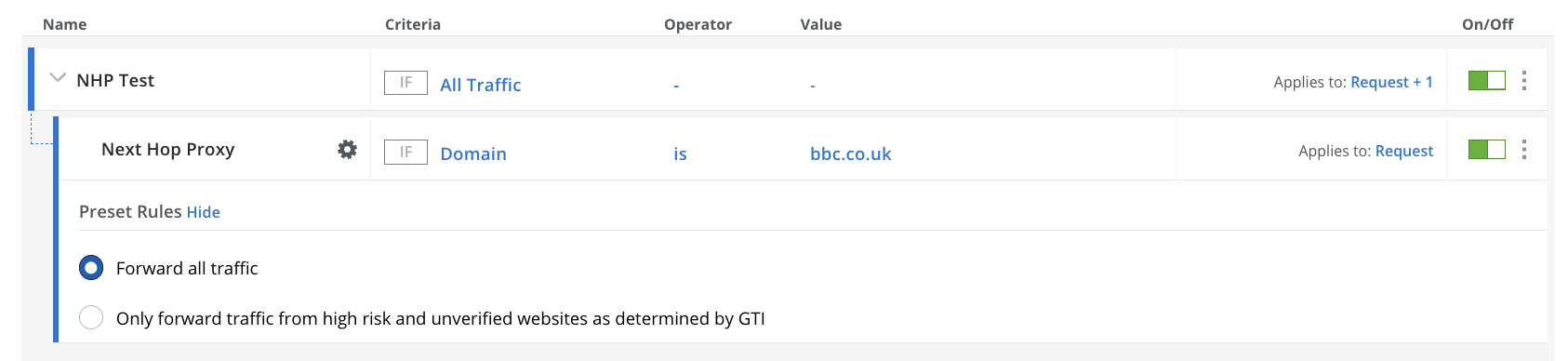Hide the Preset Rules section

(203, 212)
